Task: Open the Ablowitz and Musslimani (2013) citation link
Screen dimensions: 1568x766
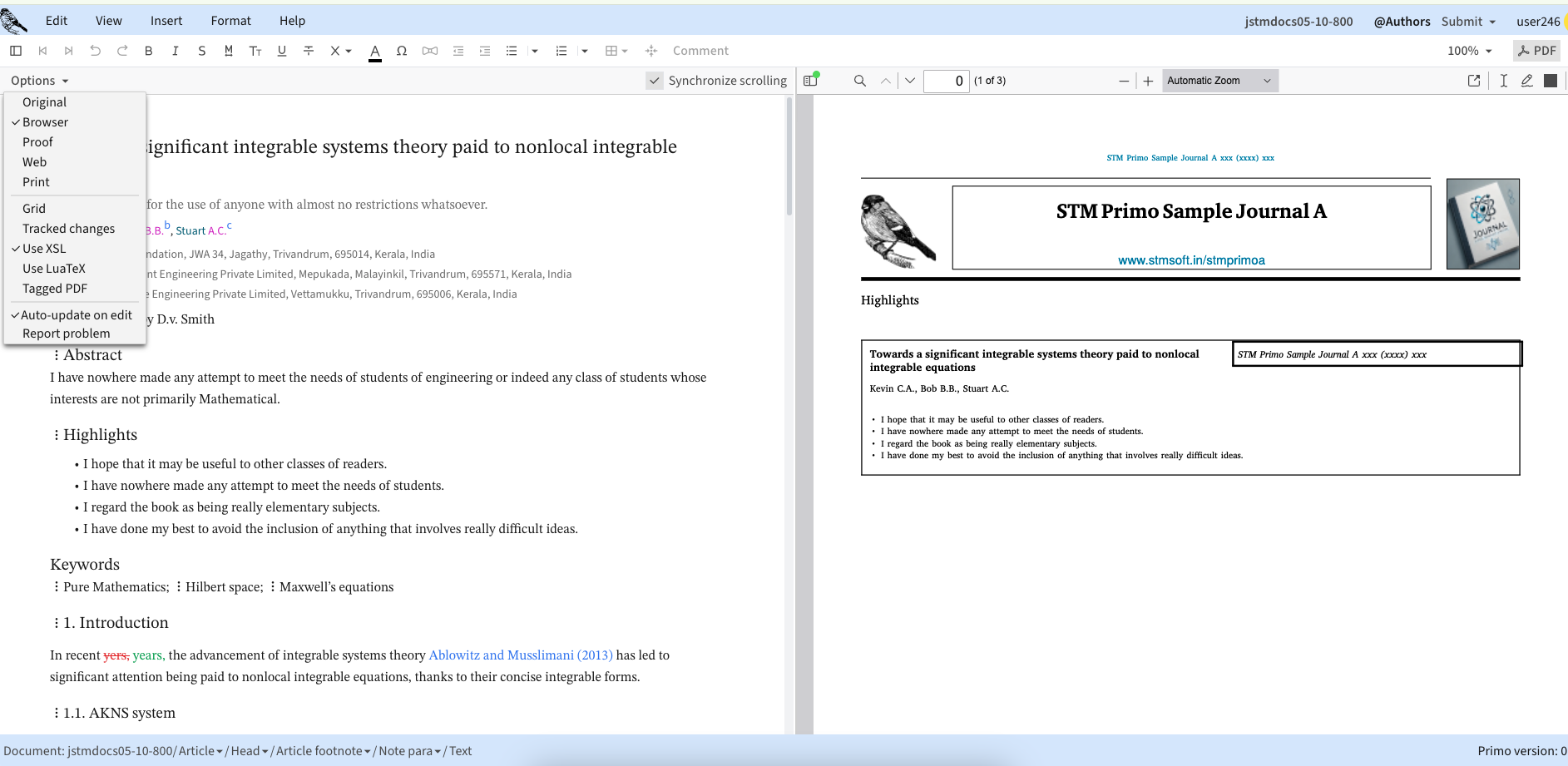Action: tap(521, 655)
